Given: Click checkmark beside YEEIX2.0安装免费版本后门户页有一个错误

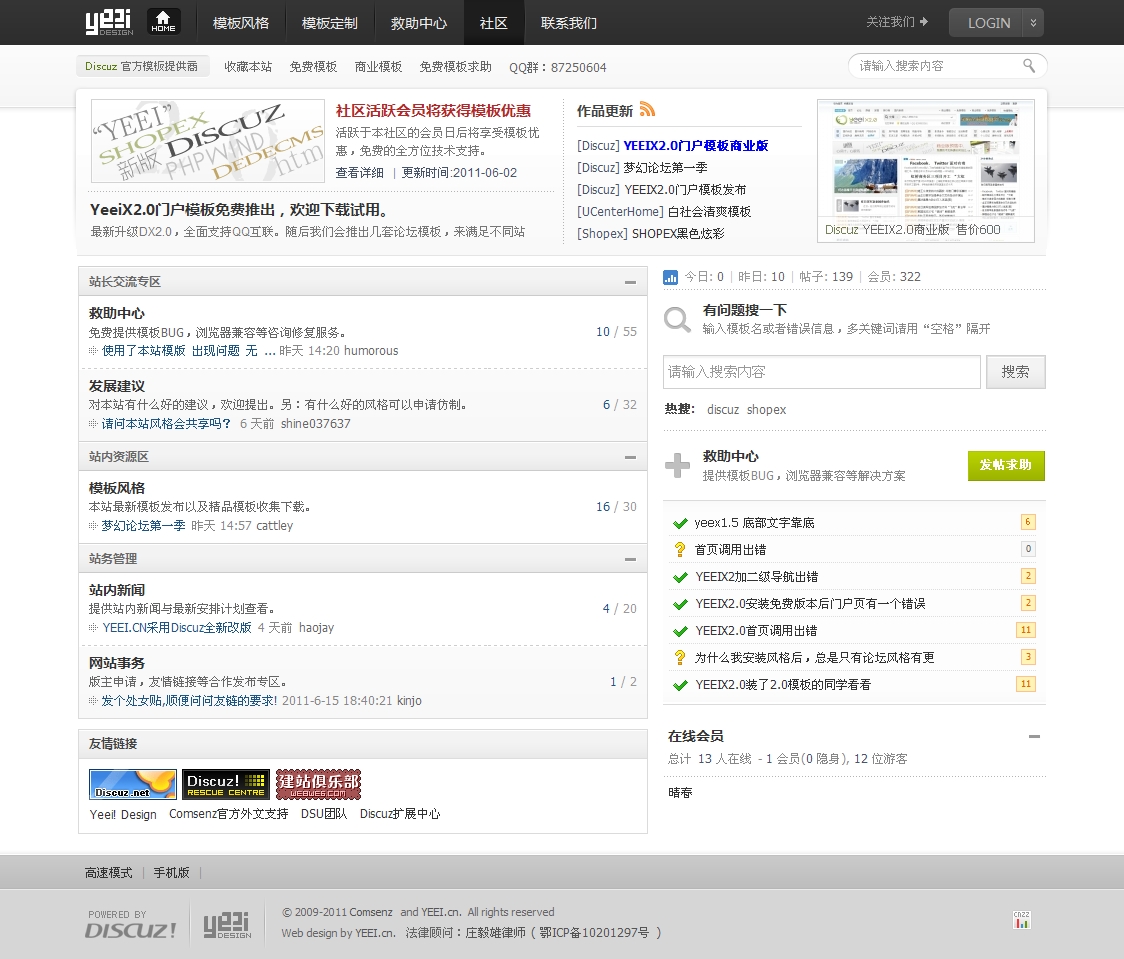Looking at the screenshot, I should (x=680, y=604).
